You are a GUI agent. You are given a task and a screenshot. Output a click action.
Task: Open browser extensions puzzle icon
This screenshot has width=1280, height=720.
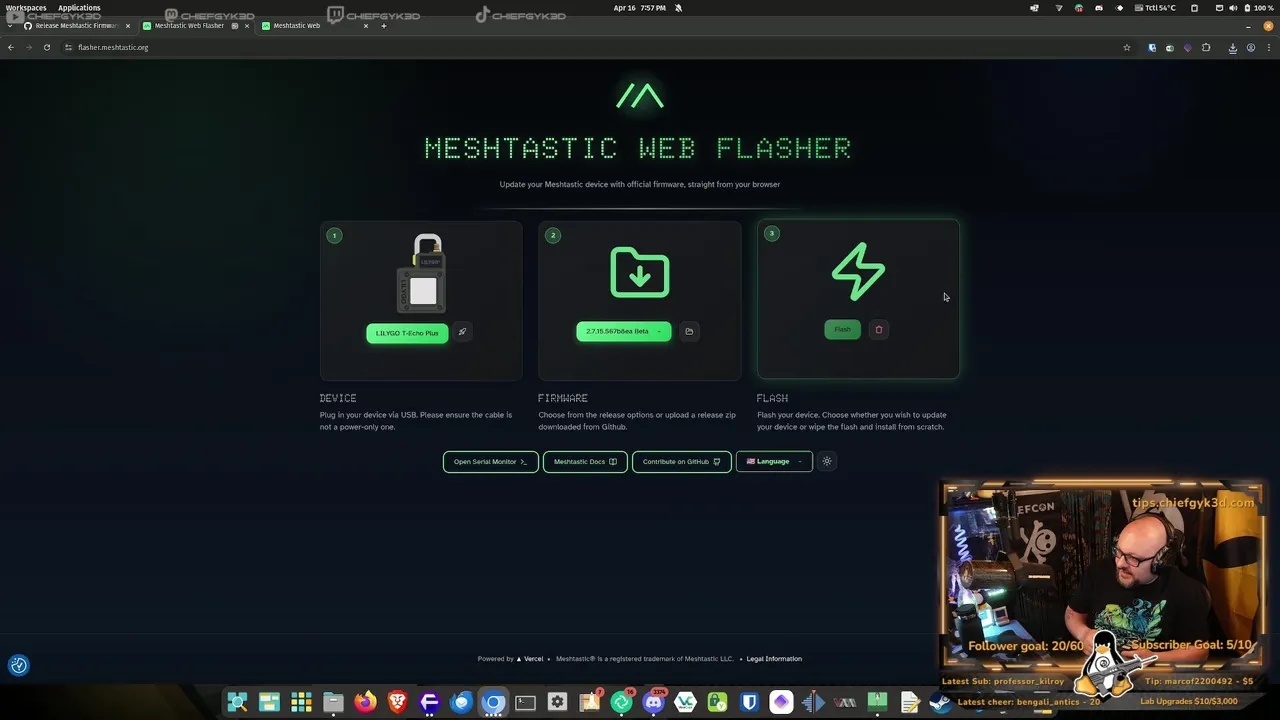(1205, 47)
